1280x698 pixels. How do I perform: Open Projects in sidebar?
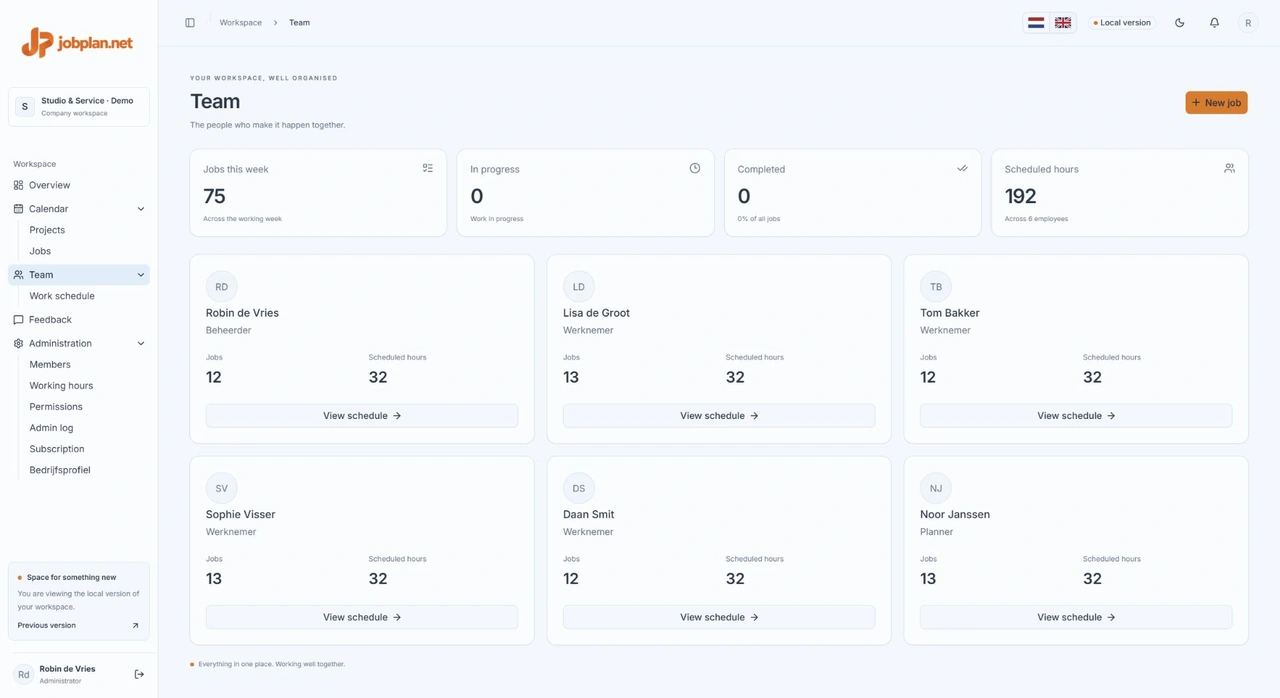47,230
